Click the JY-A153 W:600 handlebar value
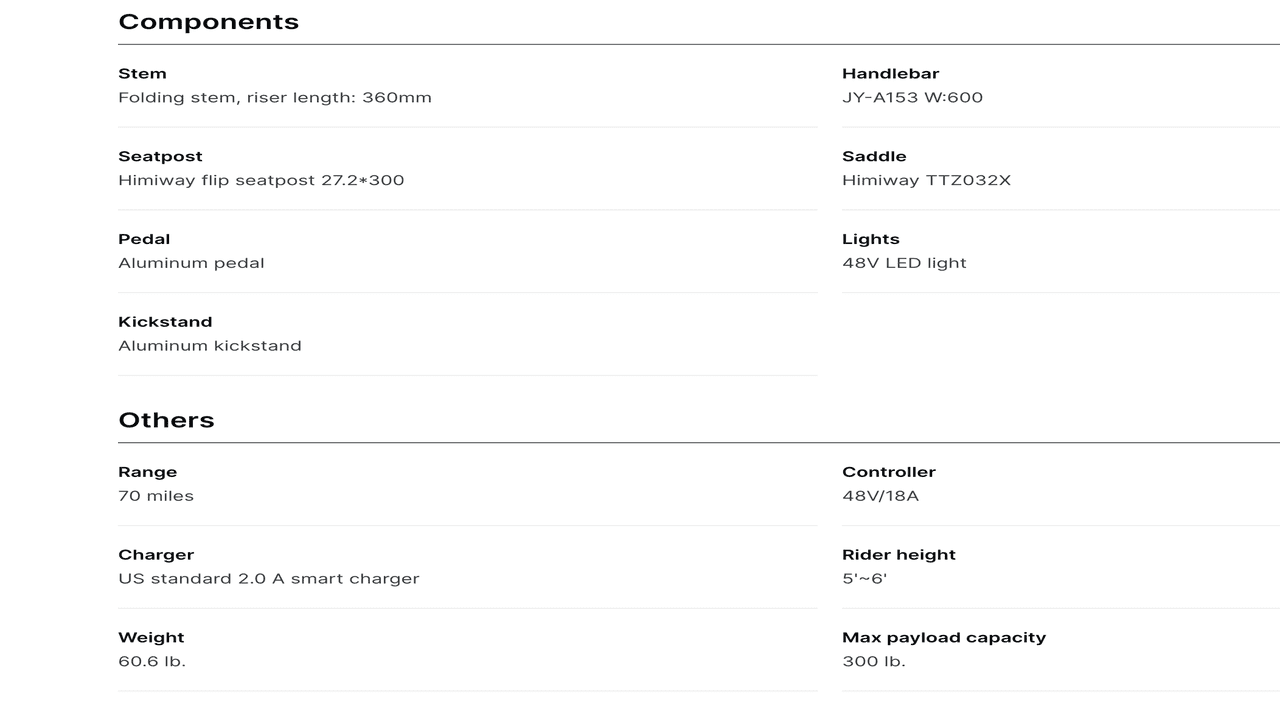 coord(912,98)
